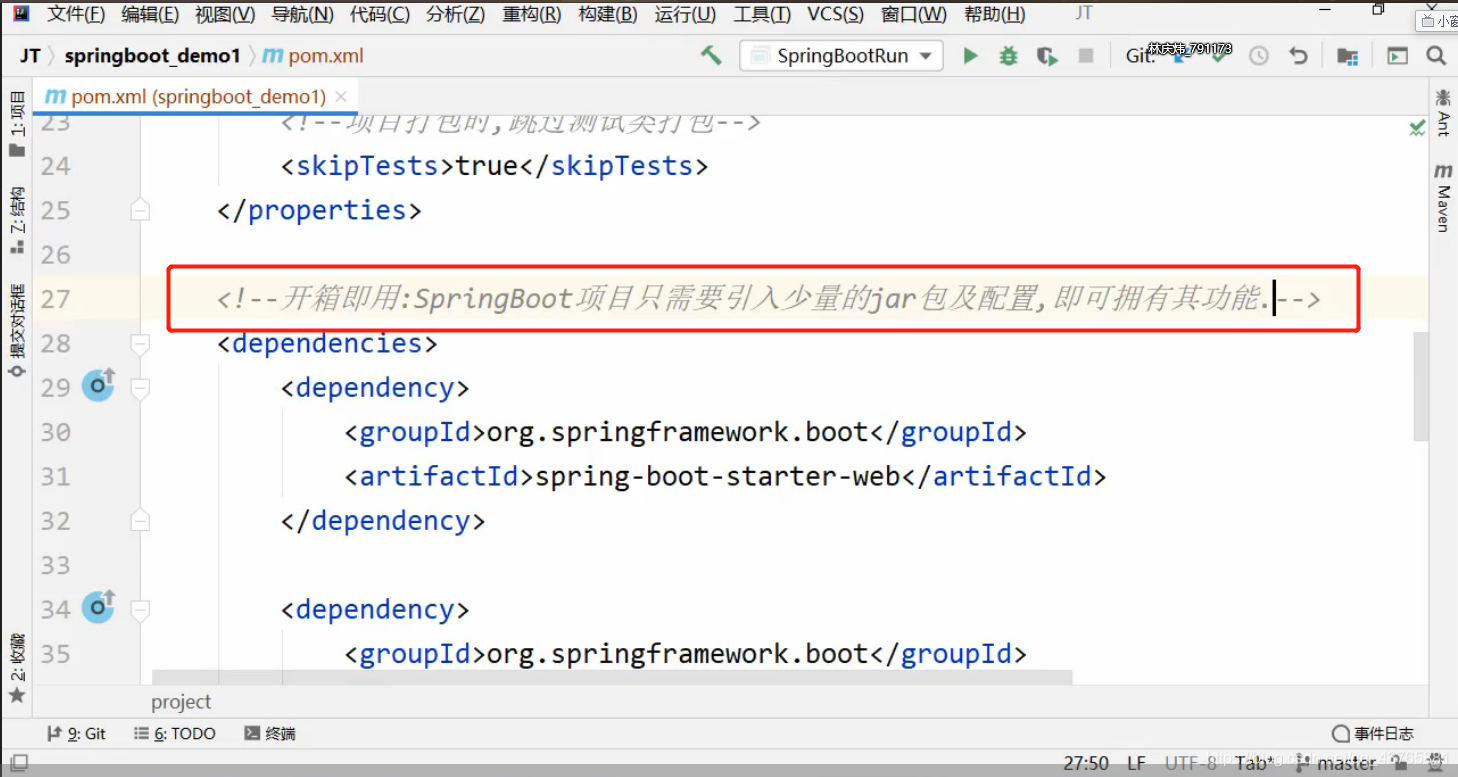Open the master Git branch selector
Viewport: 1458px width, 777px height.
(1337, 763)
